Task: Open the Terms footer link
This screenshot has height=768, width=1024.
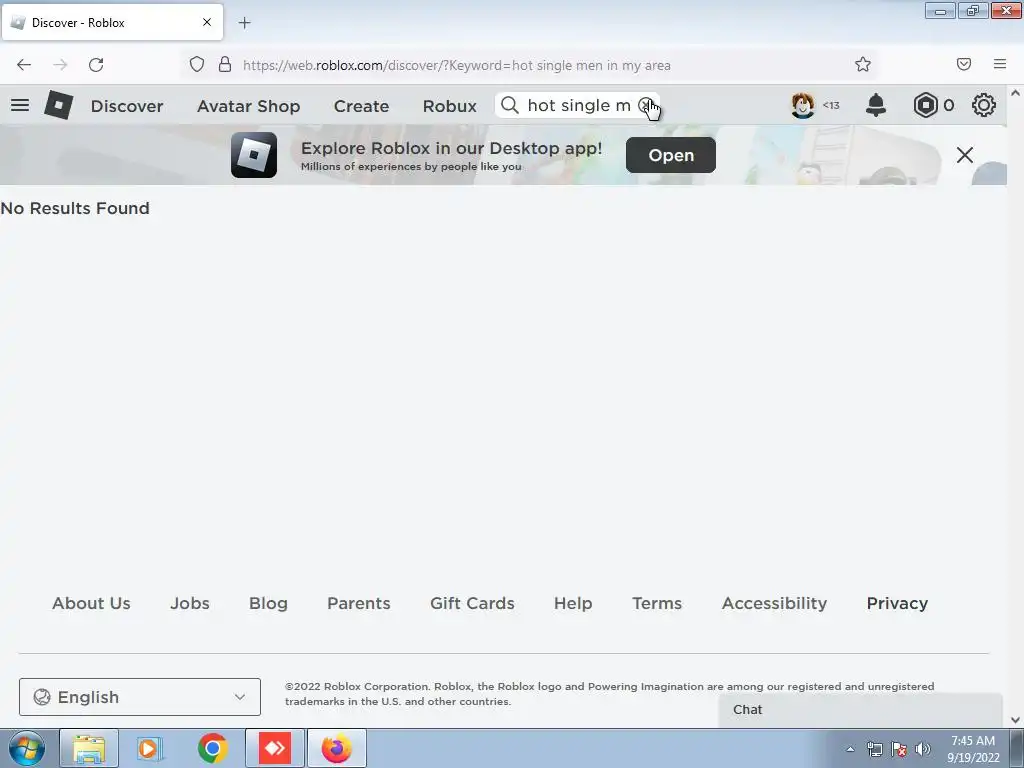Action: click(657, 603)
